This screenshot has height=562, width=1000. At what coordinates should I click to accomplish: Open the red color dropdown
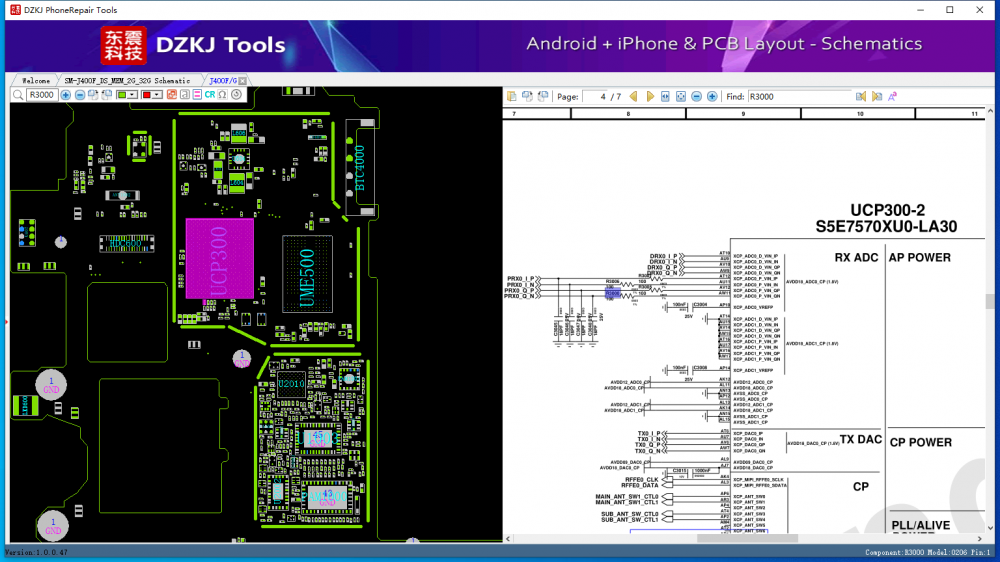tap(151, 95)
